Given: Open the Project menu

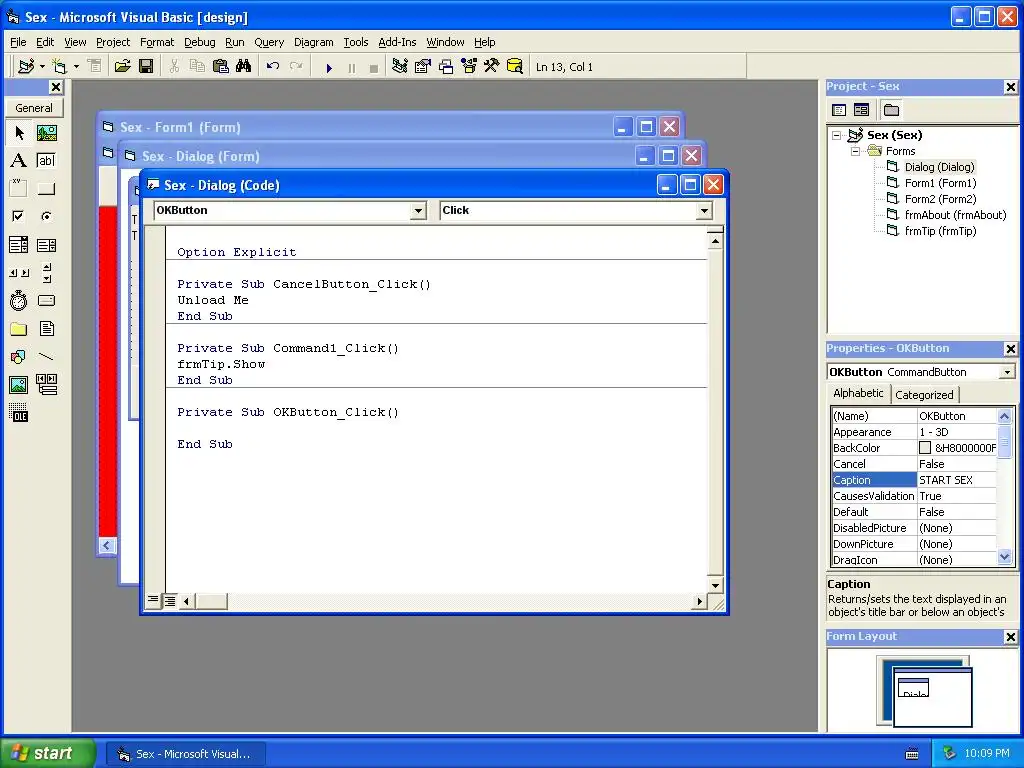Looking at the screenshot, I should click(113, 42).
